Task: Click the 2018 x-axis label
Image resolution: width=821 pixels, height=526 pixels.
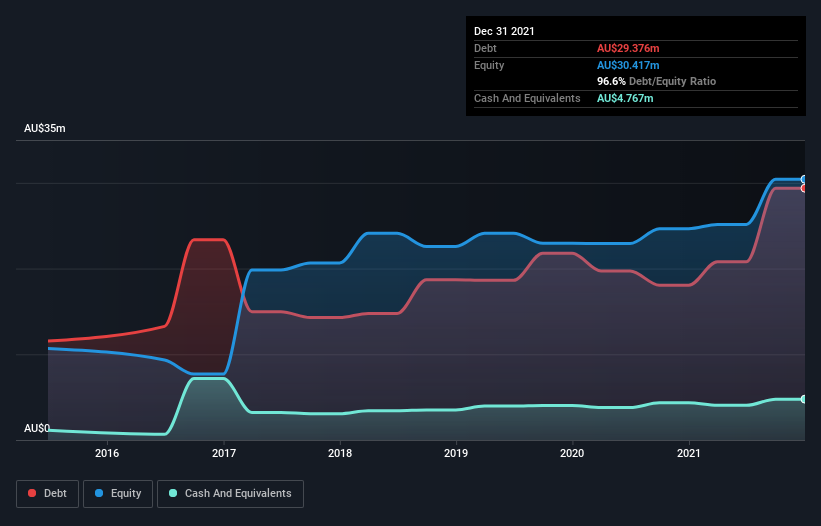Action: tap(340, 453)
